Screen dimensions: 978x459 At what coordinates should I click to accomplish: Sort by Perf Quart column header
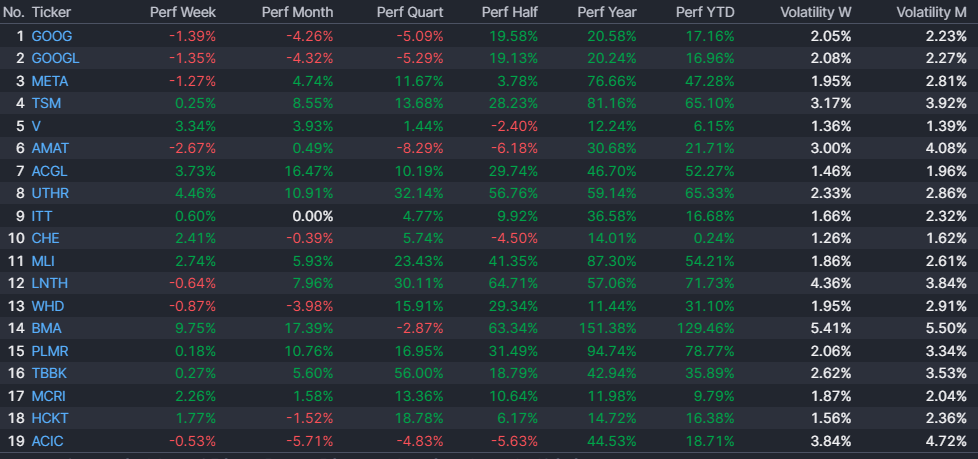click(x=410, y=12)
